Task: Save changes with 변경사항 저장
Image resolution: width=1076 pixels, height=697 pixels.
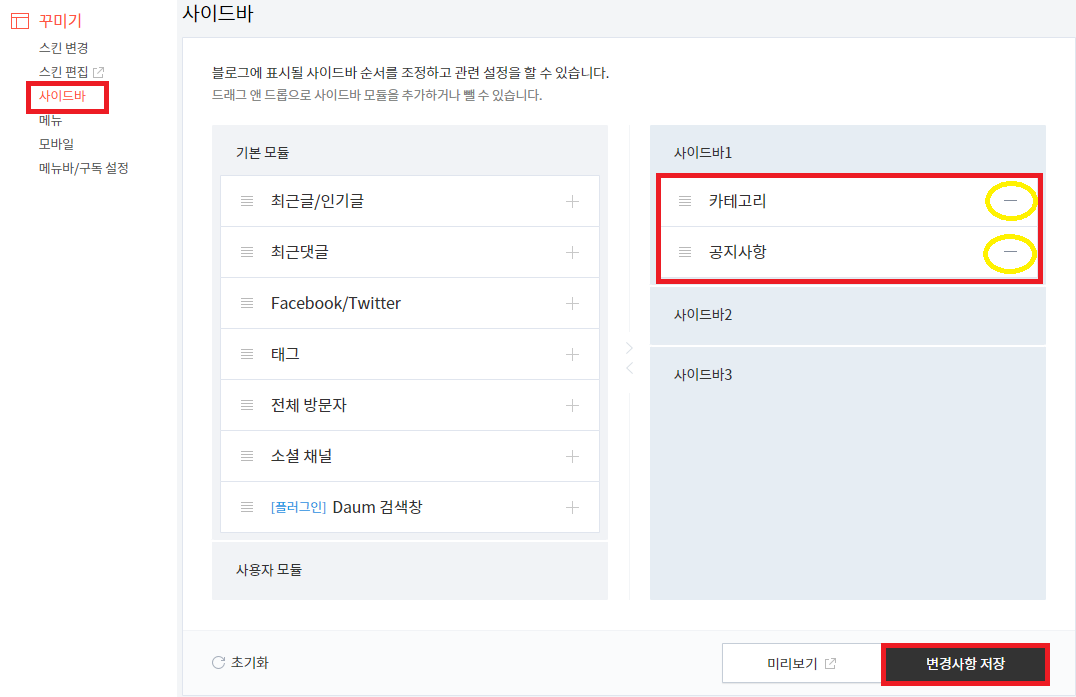Action: click(965, 663)
